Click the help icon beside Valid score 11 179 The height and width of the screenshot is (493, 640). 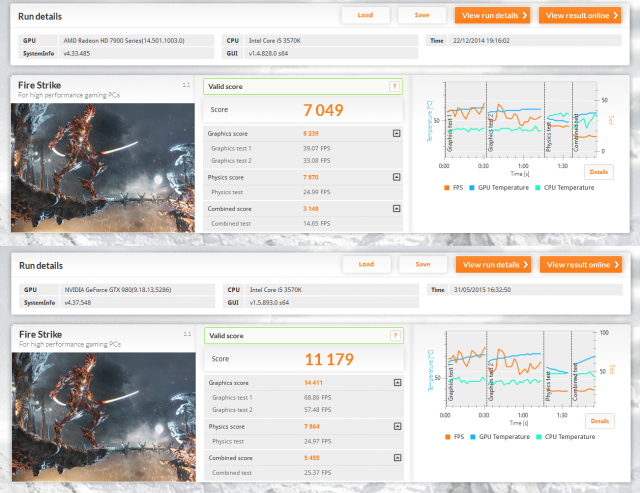[x=395, y=336]
